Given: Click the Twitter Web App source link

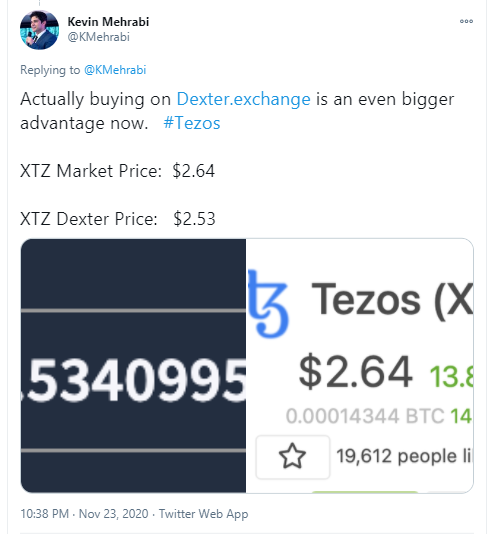Looking at the screenshot, I should coord(204,514).
